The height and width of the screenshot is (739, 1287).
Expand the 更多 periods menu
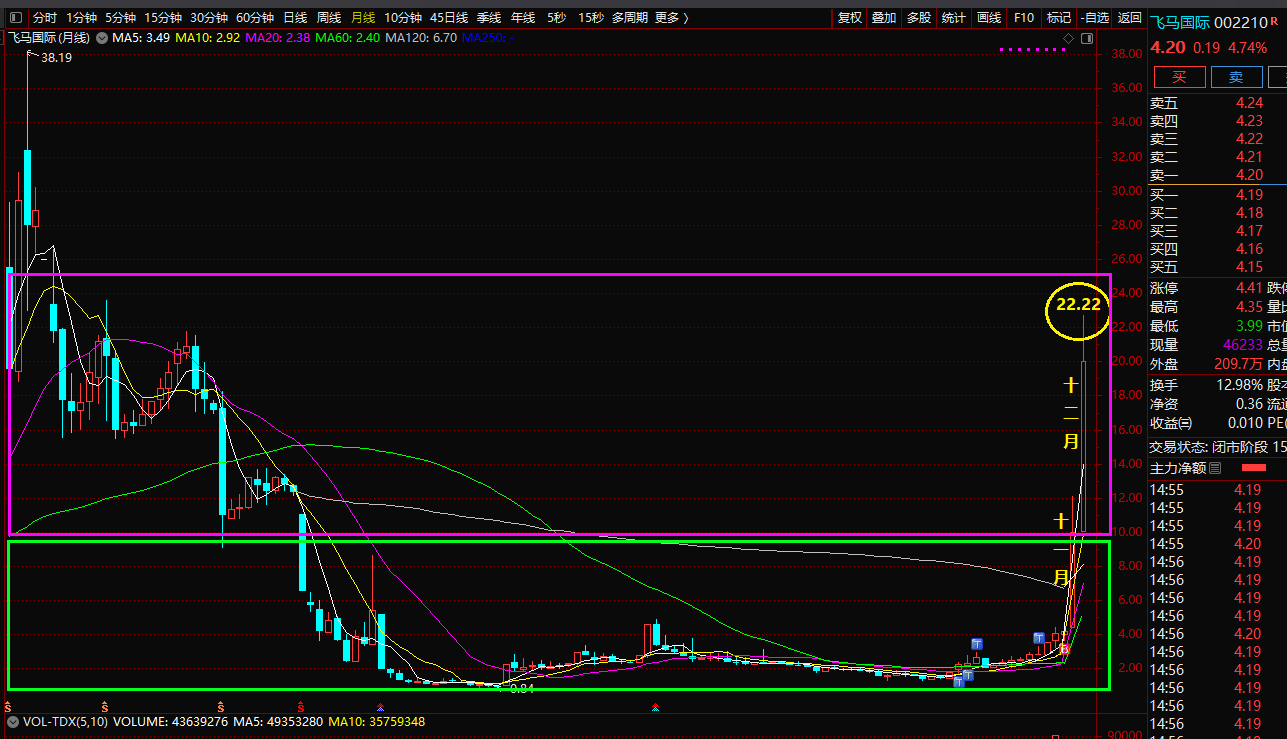click(x=672, y=18)
